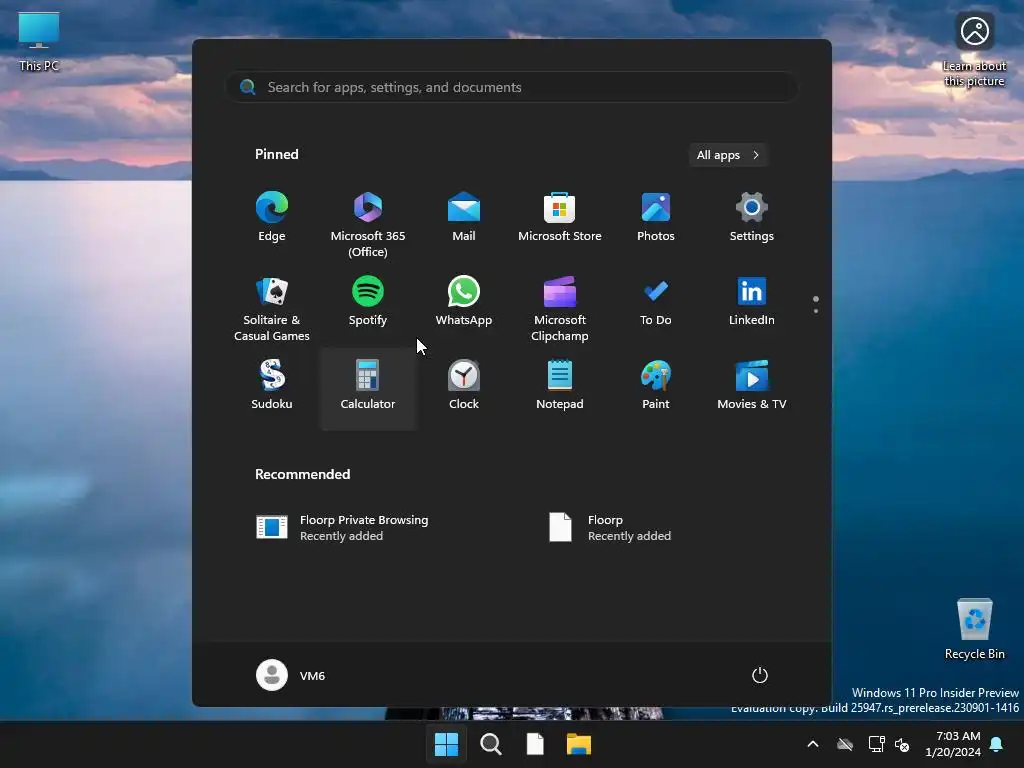Open File Explorer from taskbar
The width and height of the screenshot is (1024, 768).
579,744
